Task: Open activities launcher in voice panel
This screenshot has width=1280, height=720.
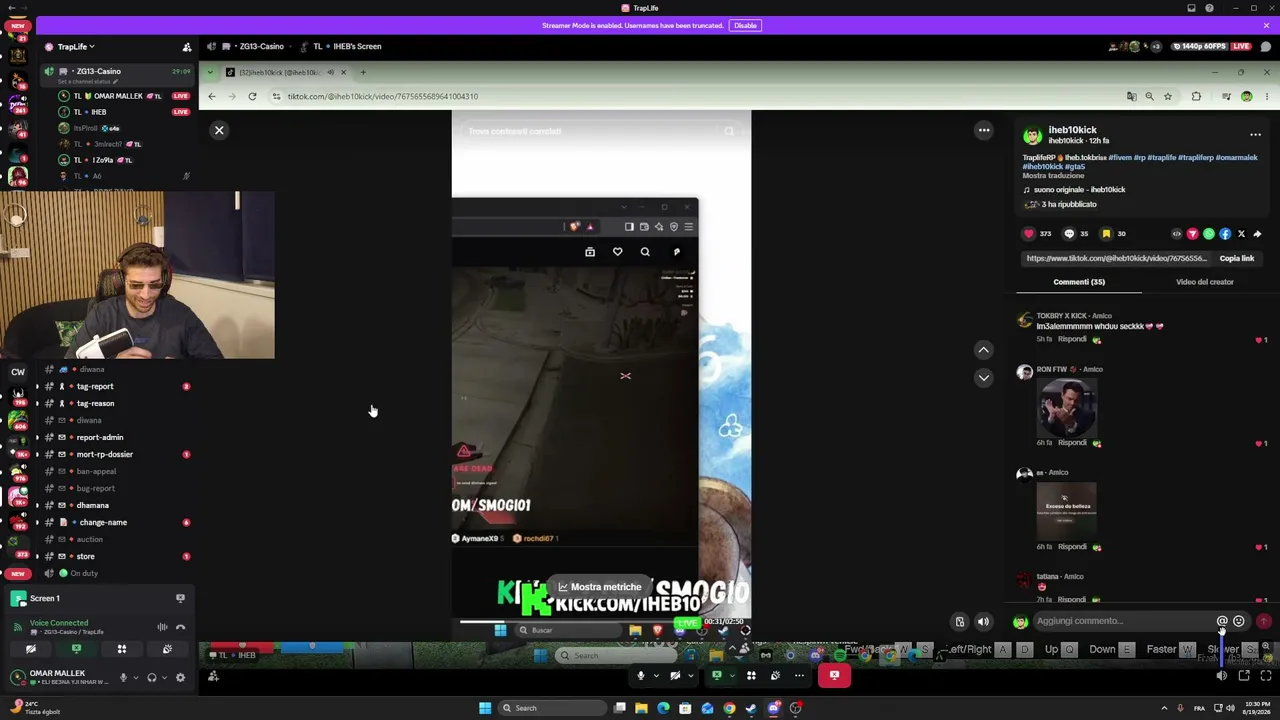Action: click(x=122, y=650)
